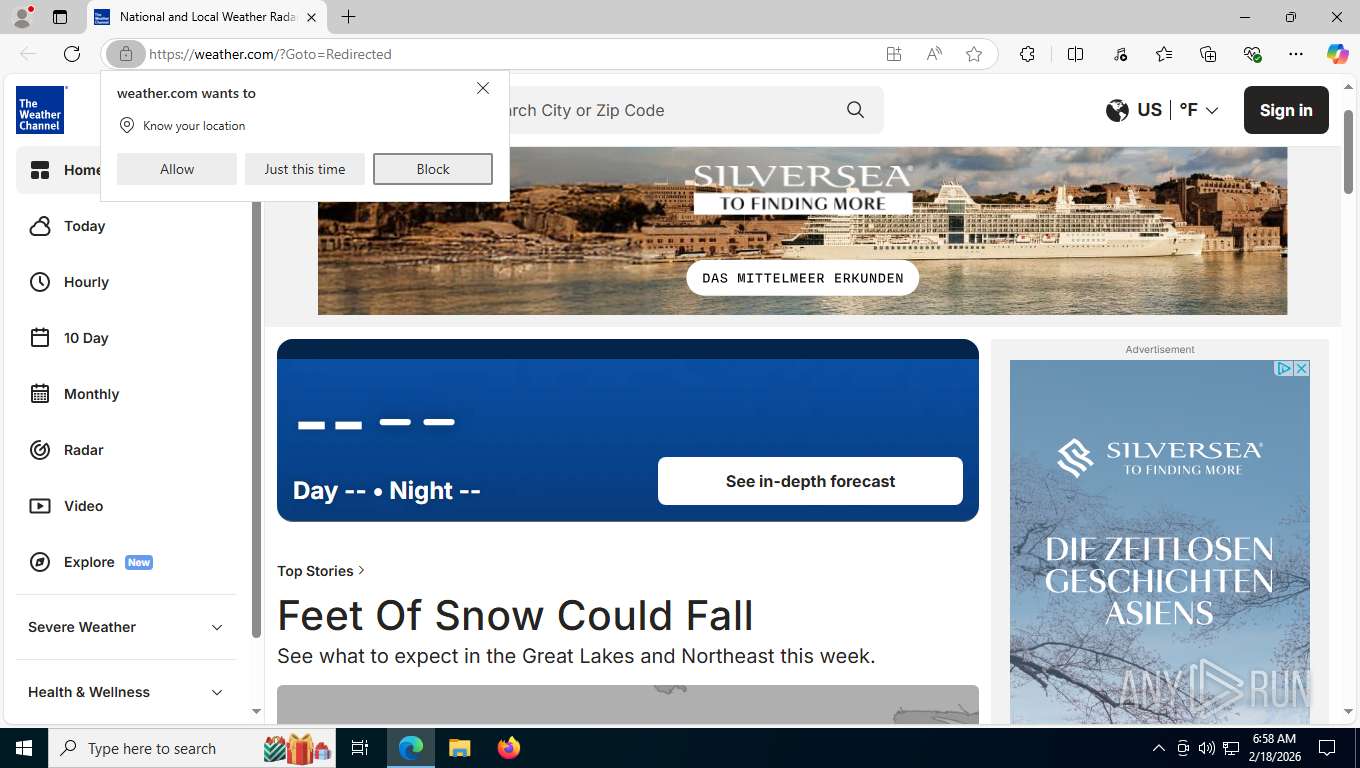The width and height of the screenshot is (1360, 768).
Task: Open Edge Settings and more menu
Action: 1296,54
